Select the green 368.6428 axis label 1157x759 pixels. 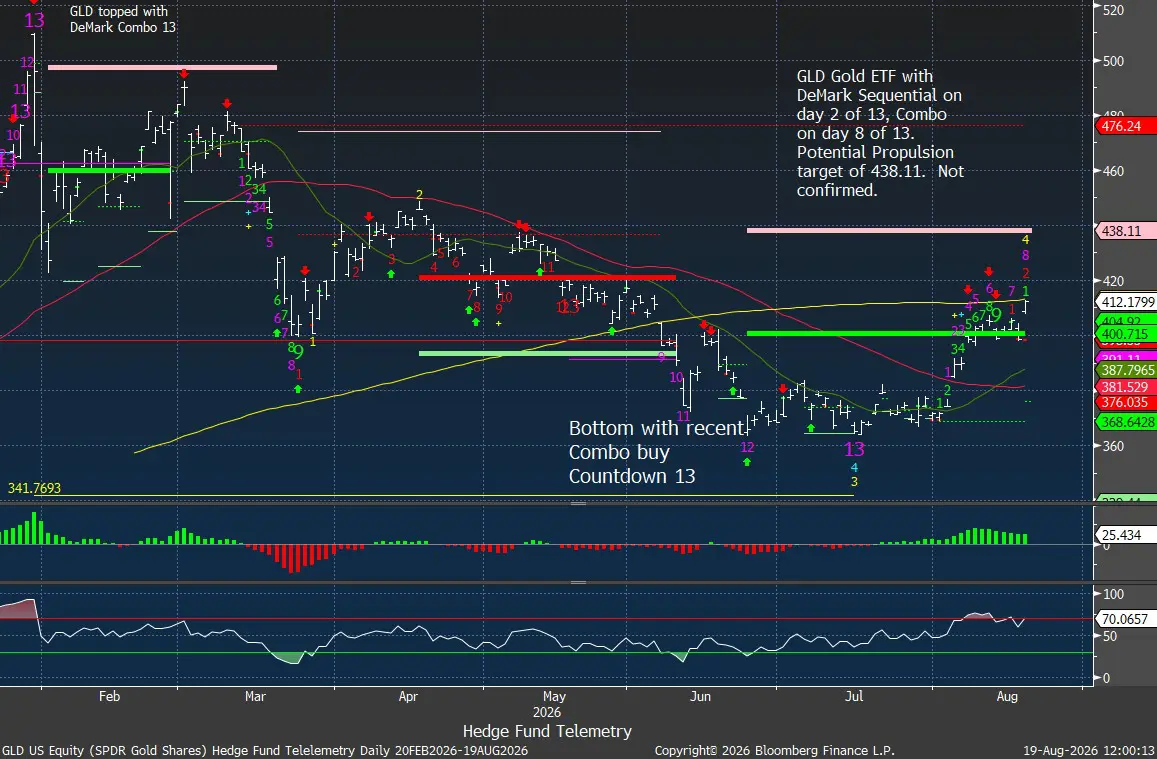click(1127, 422)
